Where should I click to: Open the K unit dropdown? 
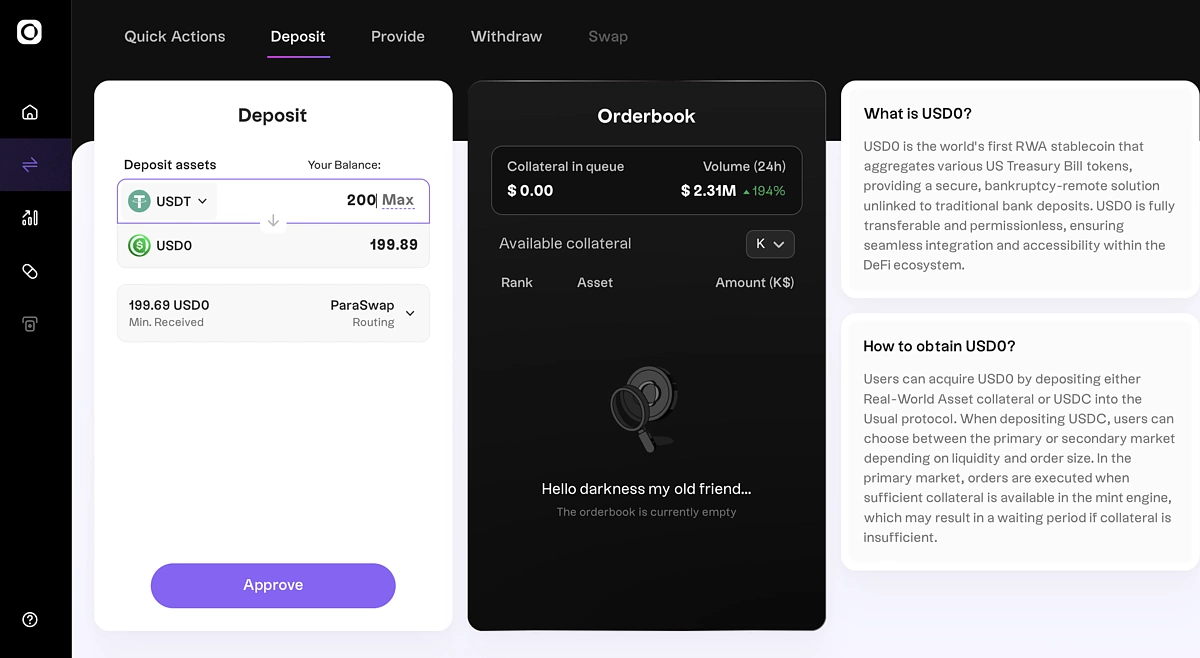coord(770,244)
